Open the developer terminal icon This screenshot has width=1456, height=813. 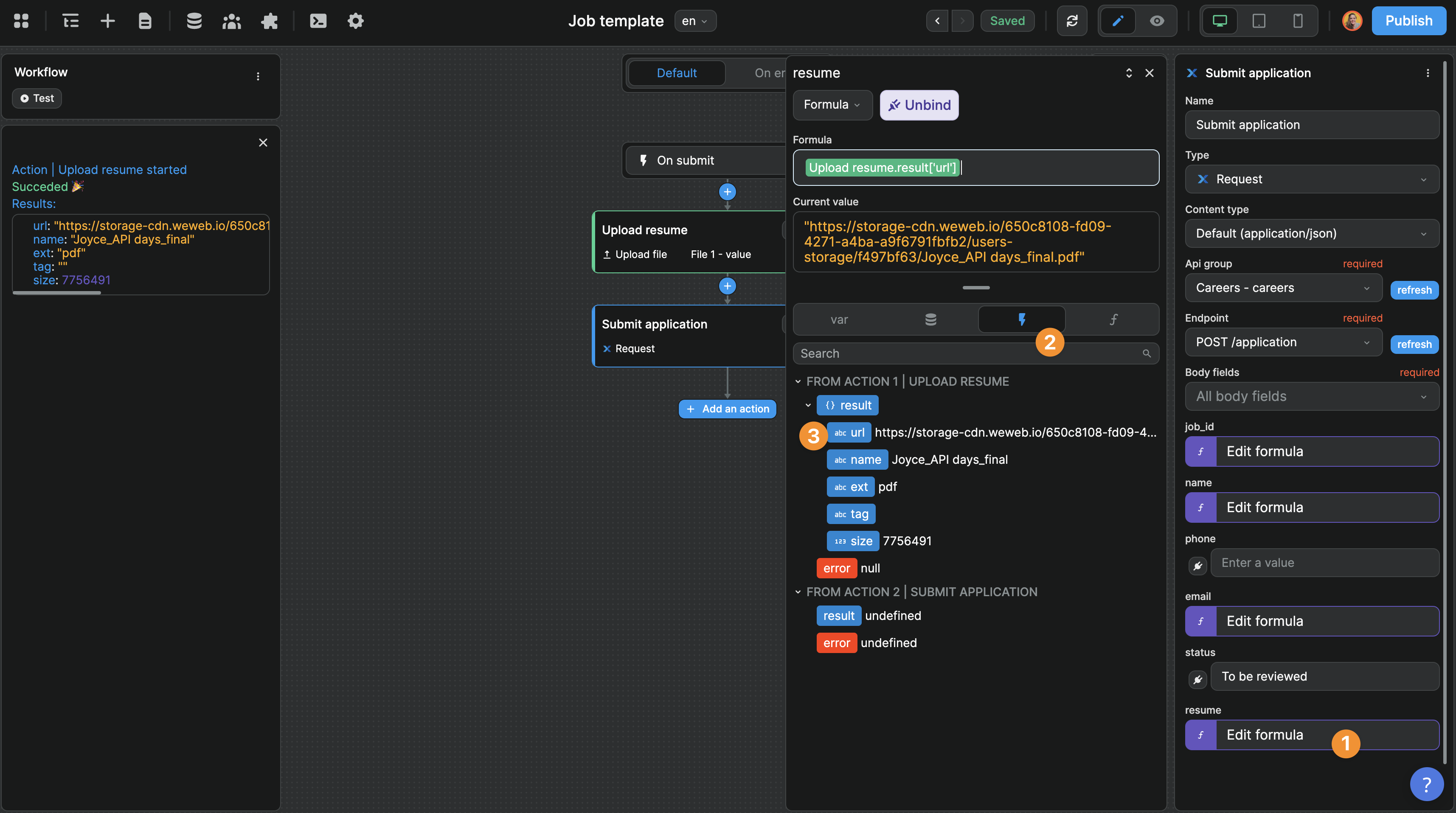tap(318, 21)
